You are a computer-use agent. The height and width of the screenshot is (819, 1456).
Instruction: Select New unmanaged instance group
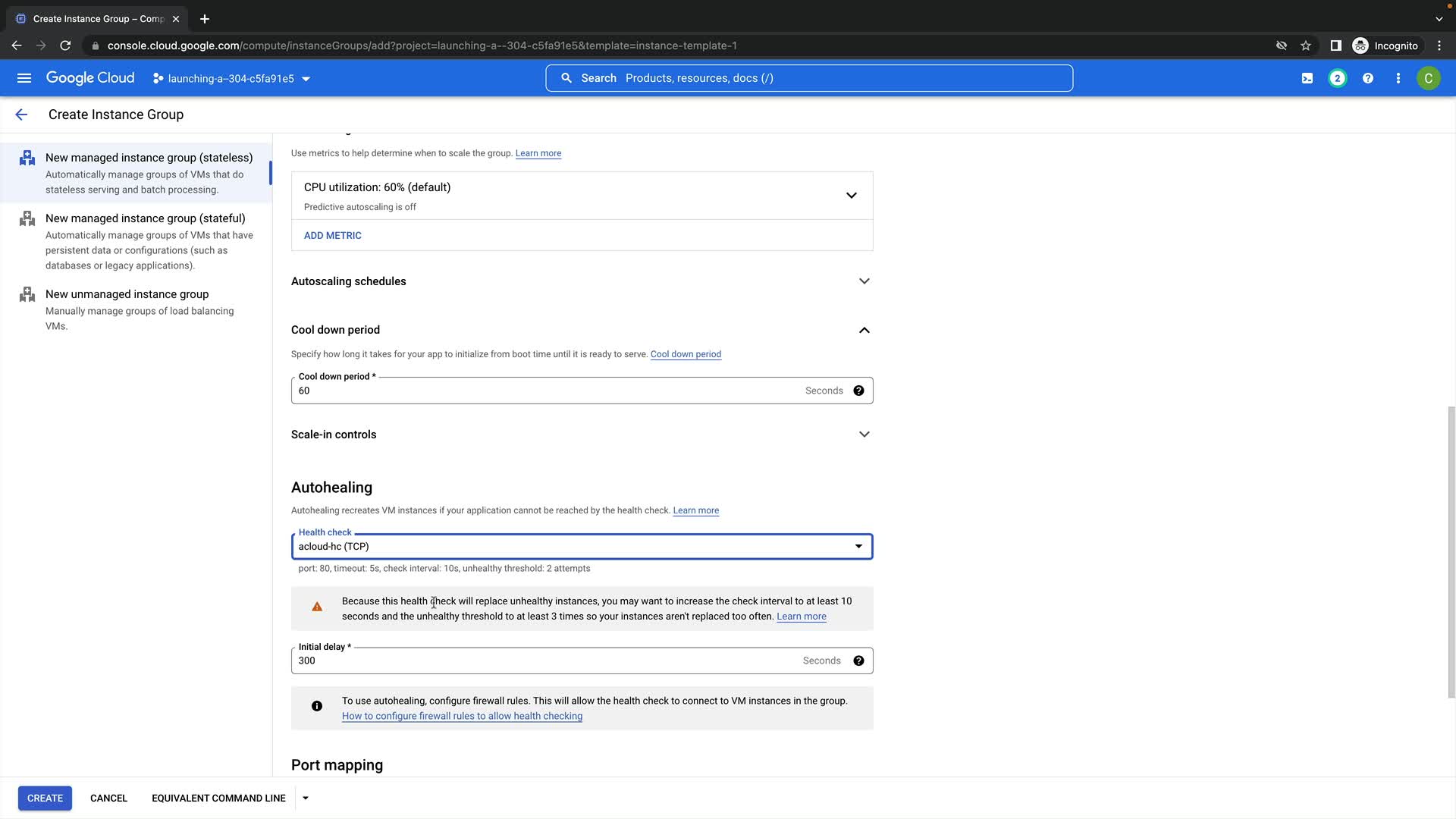pyautogui.click(x=127, y=294)
